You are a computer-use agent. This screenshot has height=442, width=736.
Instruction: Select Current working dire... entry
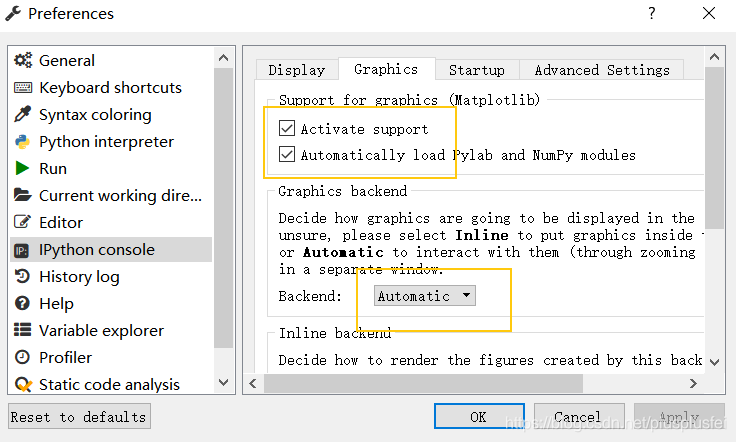(x=111, y=195)
